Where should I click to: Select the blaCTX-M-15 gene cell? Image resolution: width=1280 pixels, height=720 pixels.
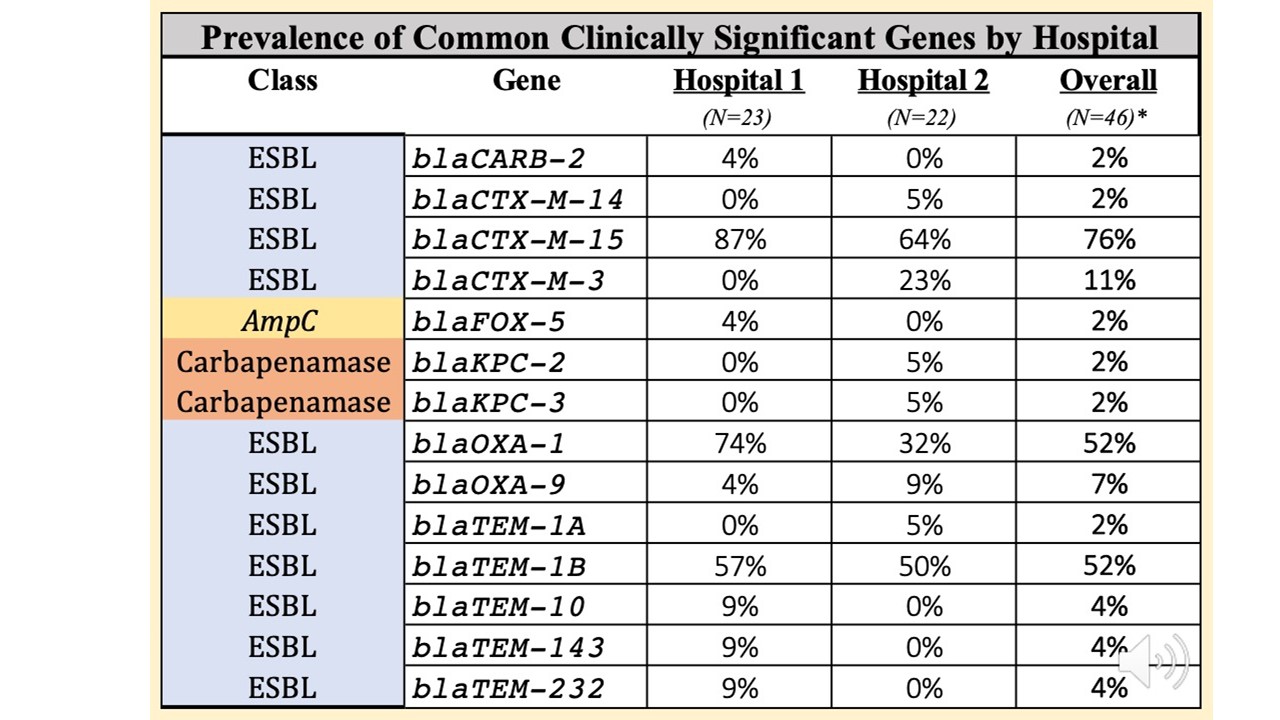point(517,240)
